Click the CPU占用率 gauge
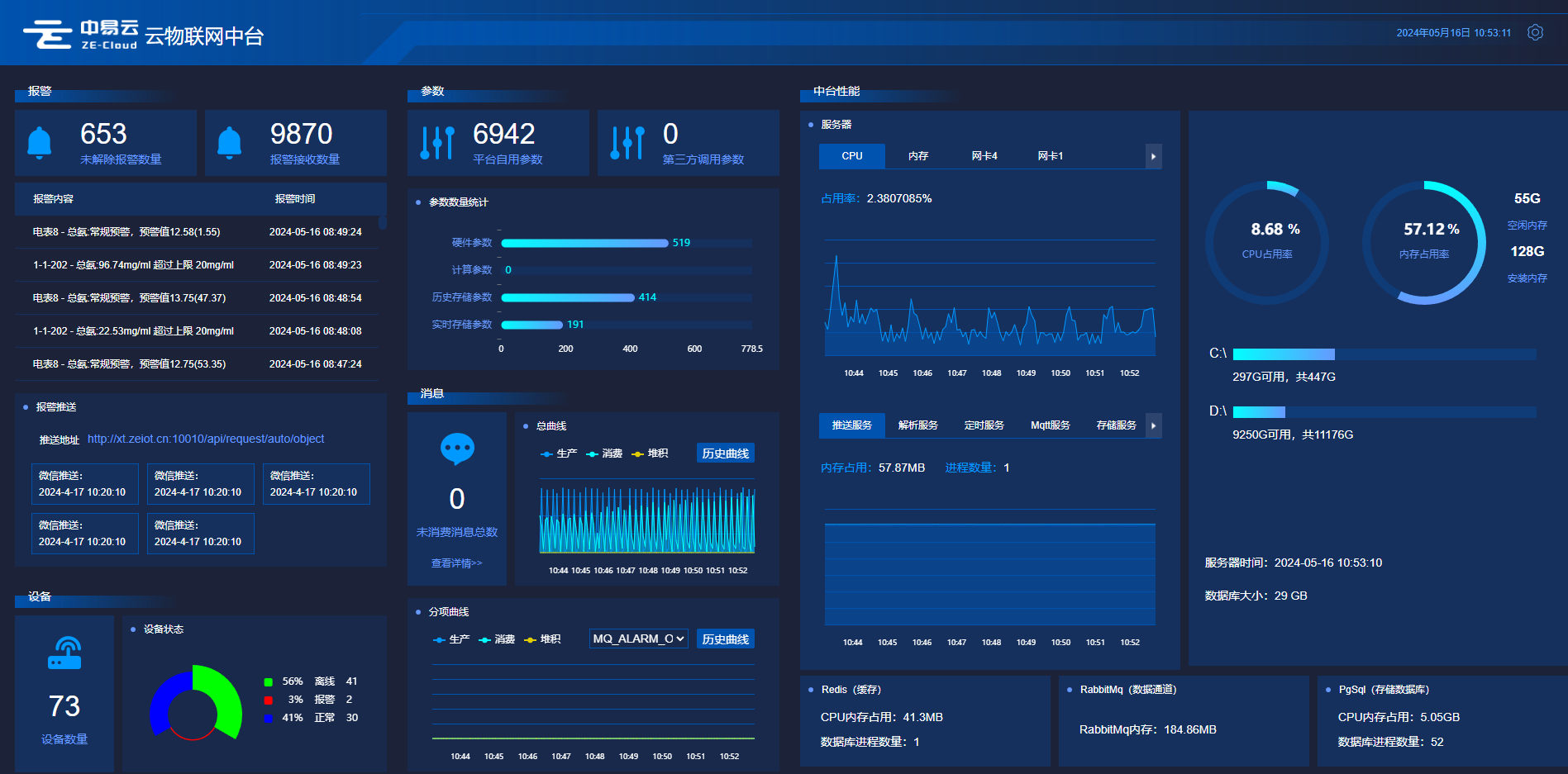This screenshot has height=774, width=1568. [1267, 243]
